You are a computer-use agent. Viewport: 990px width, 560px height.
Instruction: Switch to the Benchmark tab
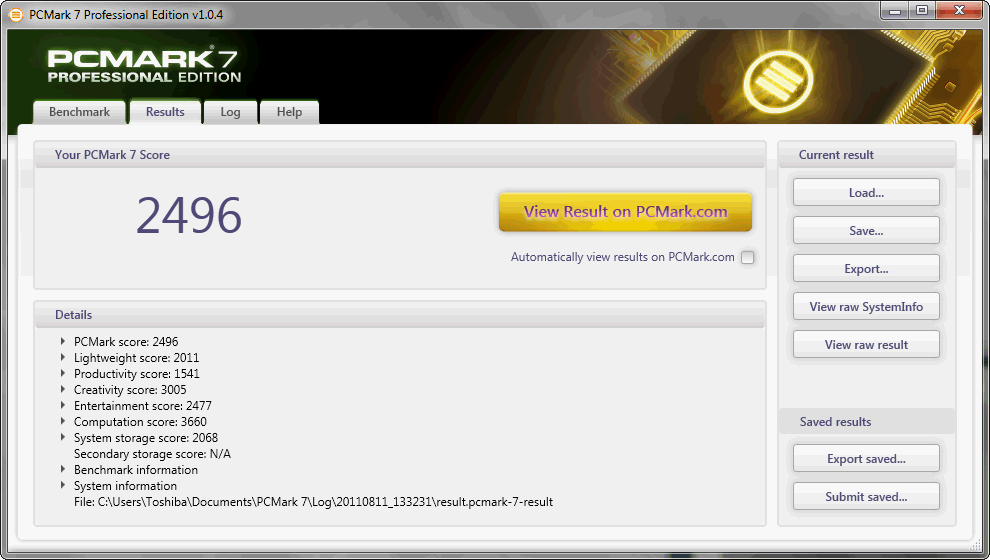80,112
